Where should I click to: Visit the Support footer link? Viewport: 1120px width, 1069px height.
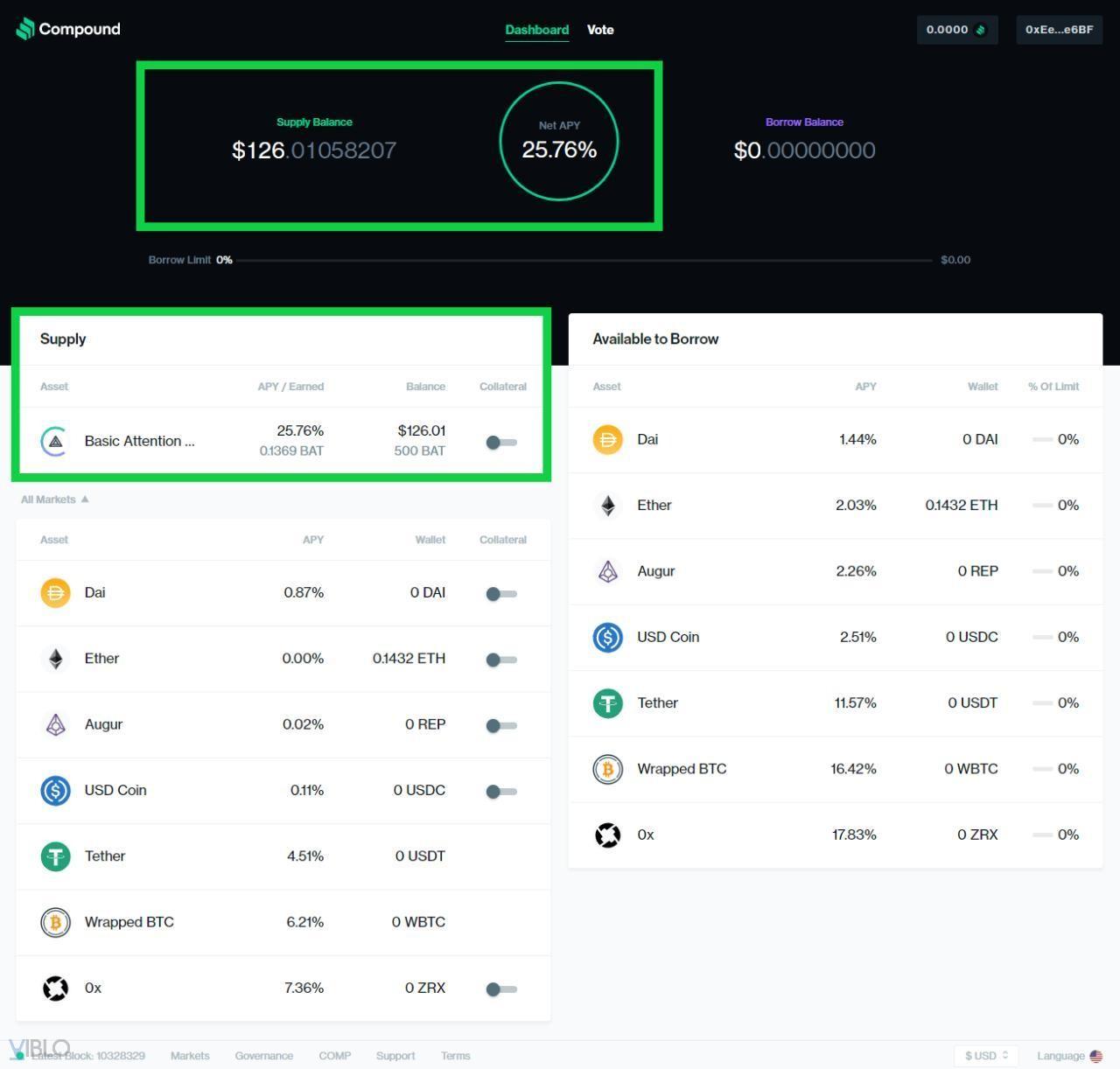[x=395, y=1056]
